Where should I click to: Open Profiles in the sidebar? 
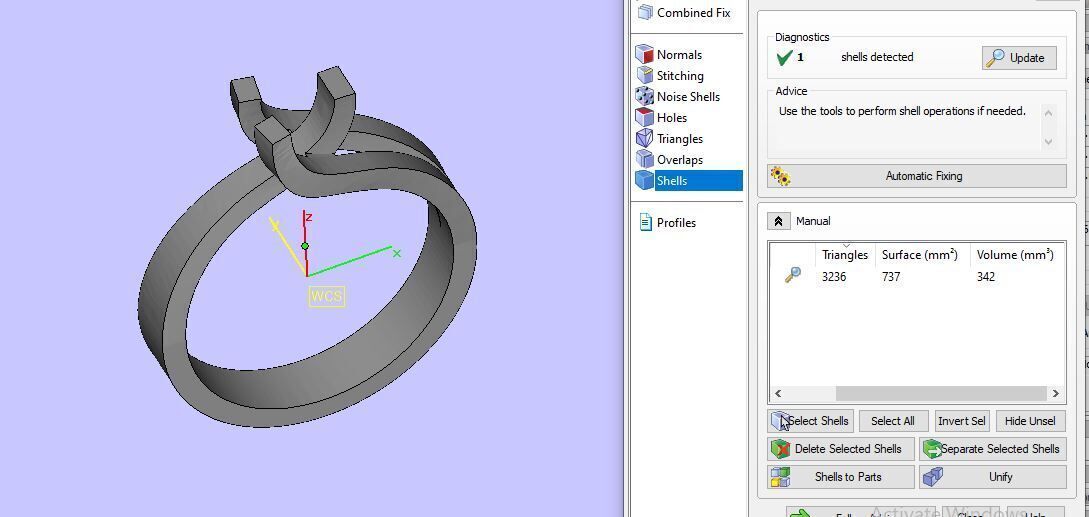pyautogui.click(x=676, y=222)
